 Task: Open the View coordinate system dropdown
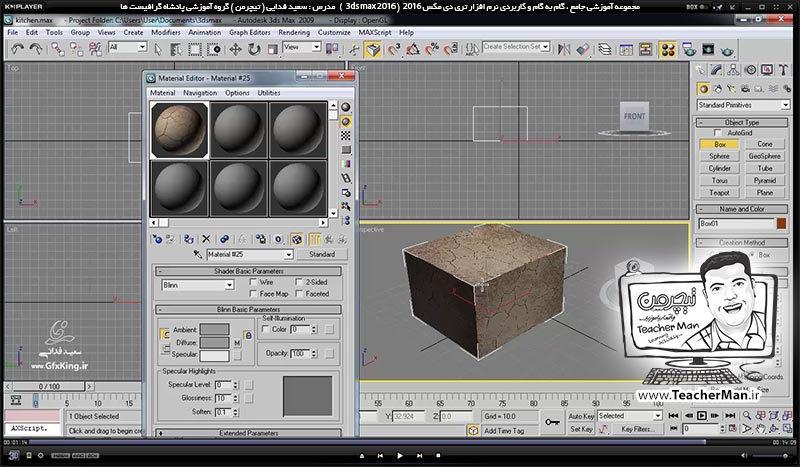click(x=316, y=47)
